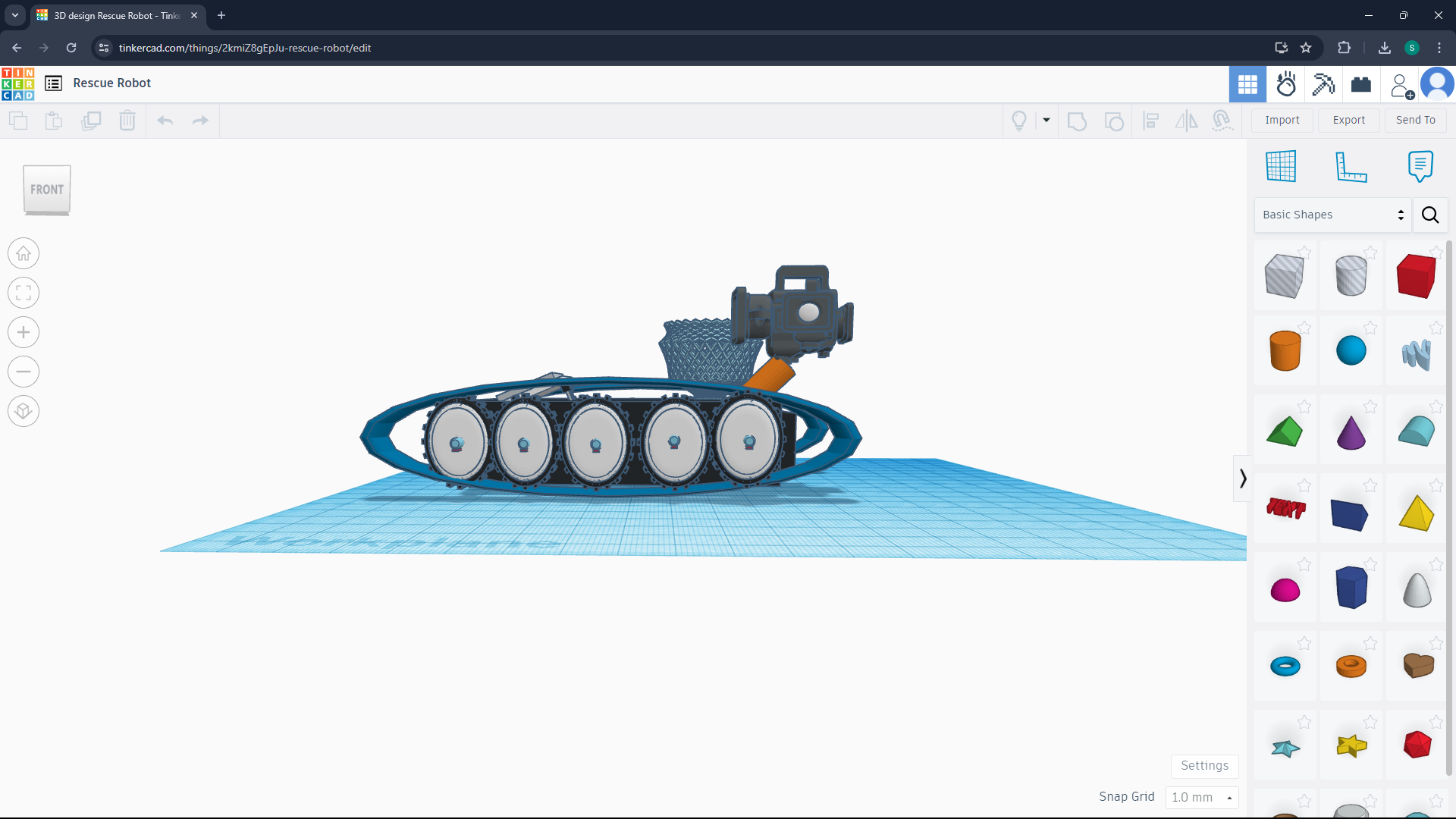Toggle show all lightbulb icon
1456x819 pixels.
coord(1019,121)
